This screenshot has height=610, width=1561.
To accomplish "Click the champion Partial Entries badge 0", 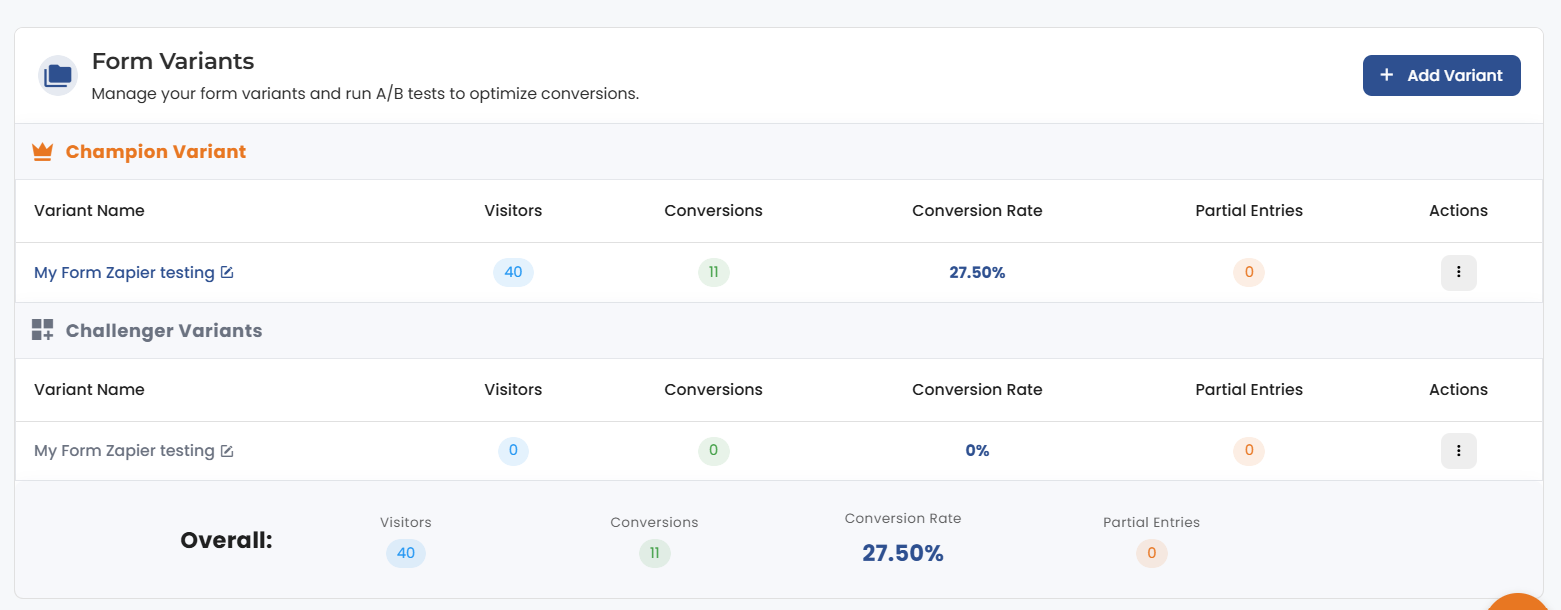I will point(1249,272).
